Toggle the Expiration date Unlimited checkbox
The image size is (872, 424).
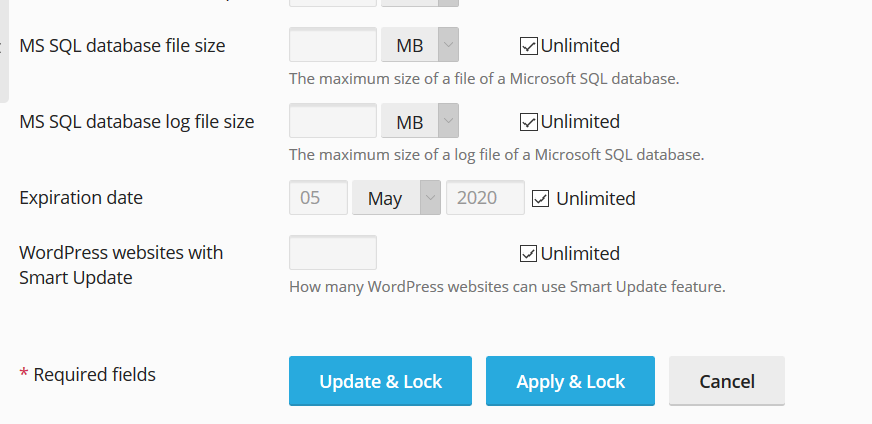tap(541, 198)
